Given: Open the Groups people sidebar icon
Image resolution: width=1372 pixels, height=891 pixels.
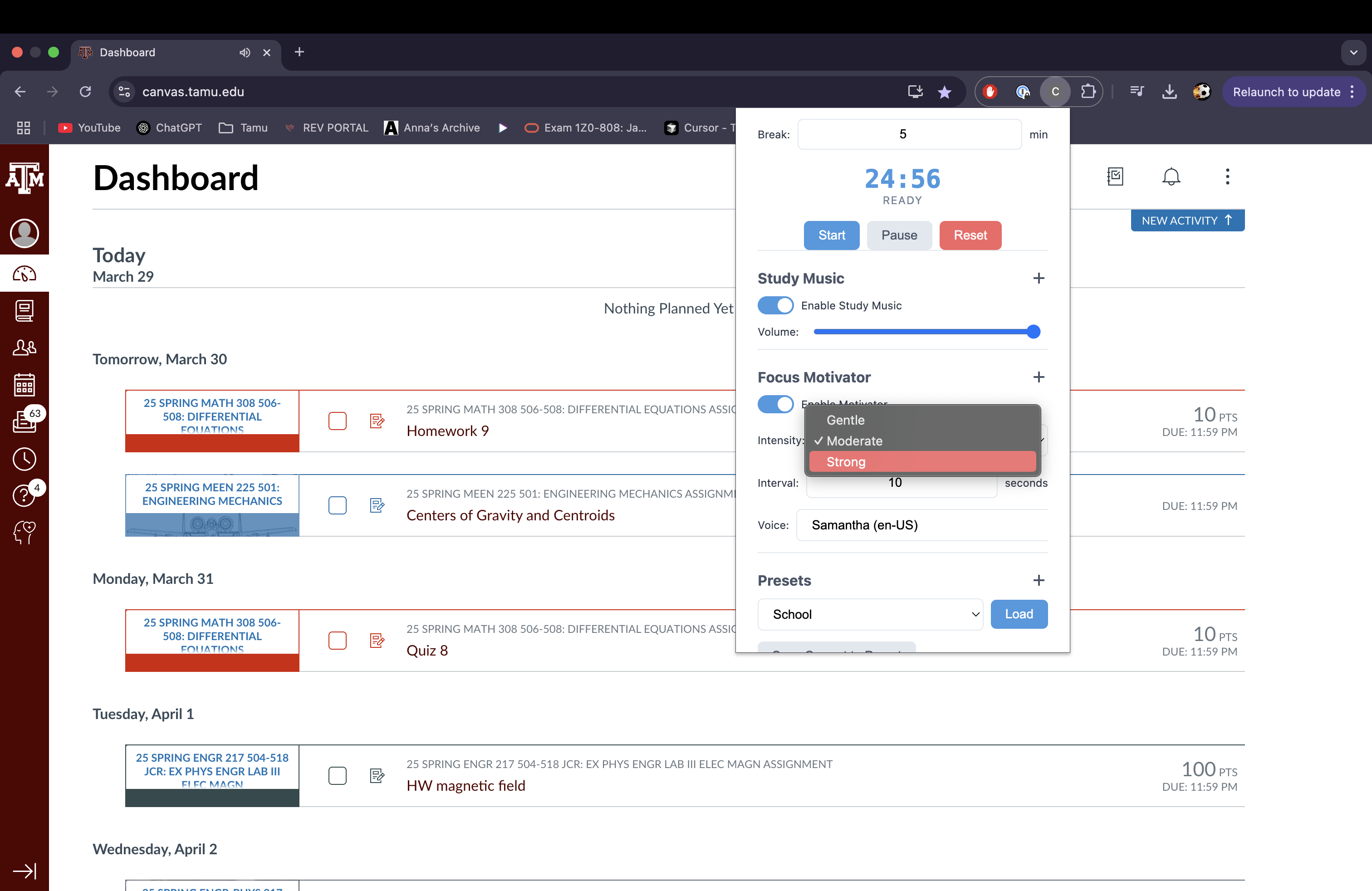Looking at the screenshot, I should (24, 348).
